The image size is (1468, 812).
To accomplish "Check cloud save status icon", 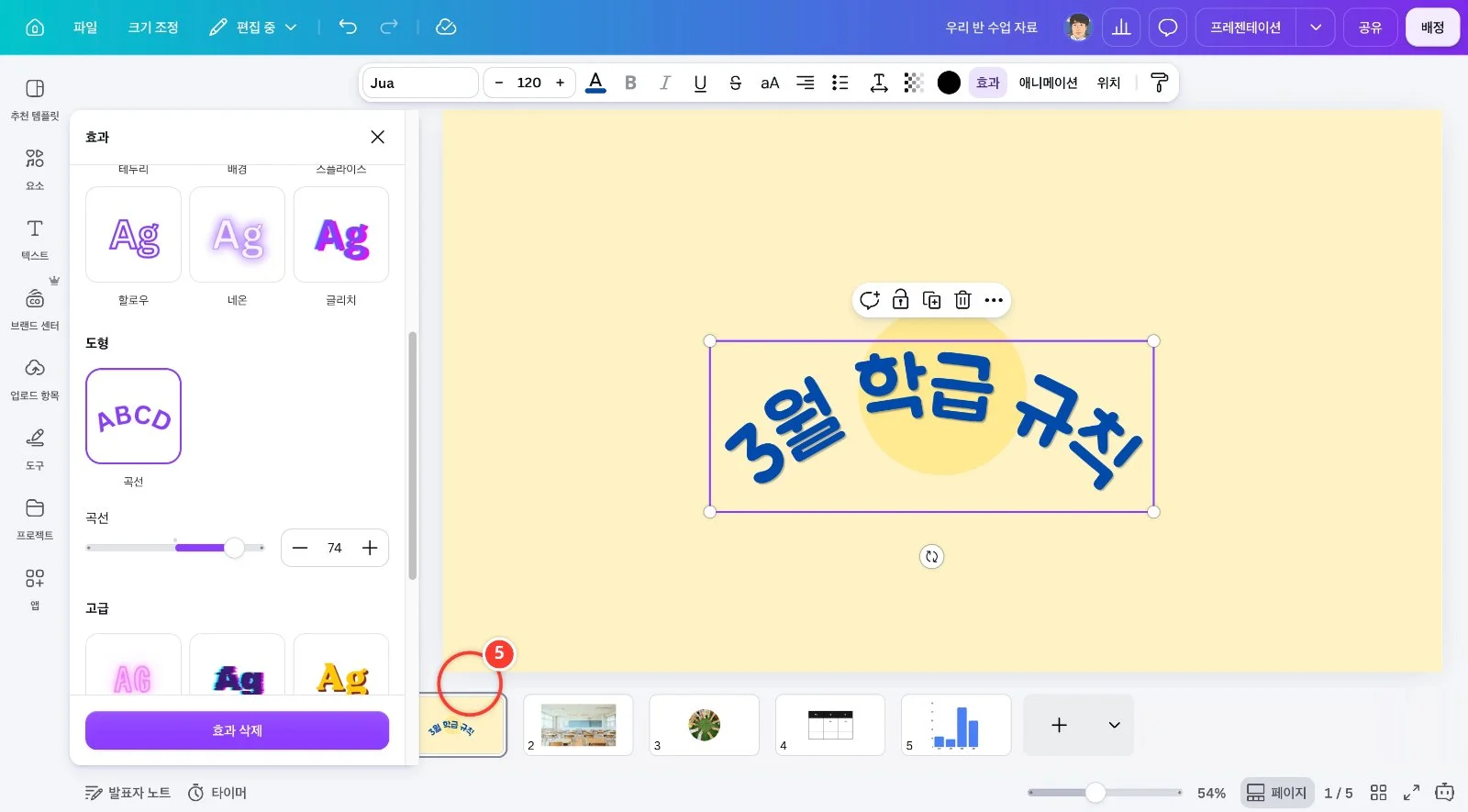I will pos(446,28).
